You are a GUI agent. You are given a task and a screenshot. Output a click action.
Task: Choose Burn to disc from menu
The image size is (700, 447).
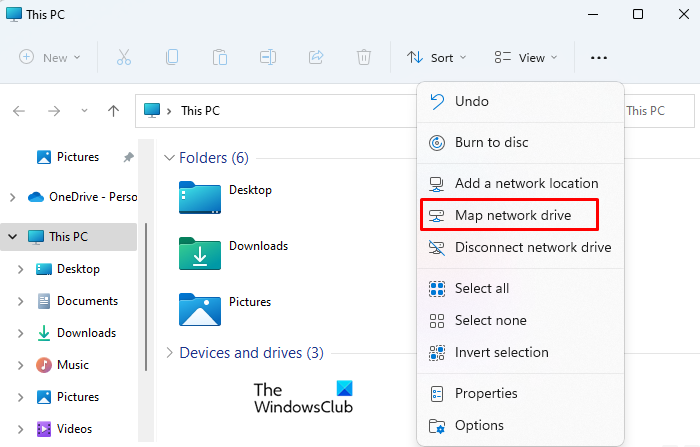coord(520,142)
